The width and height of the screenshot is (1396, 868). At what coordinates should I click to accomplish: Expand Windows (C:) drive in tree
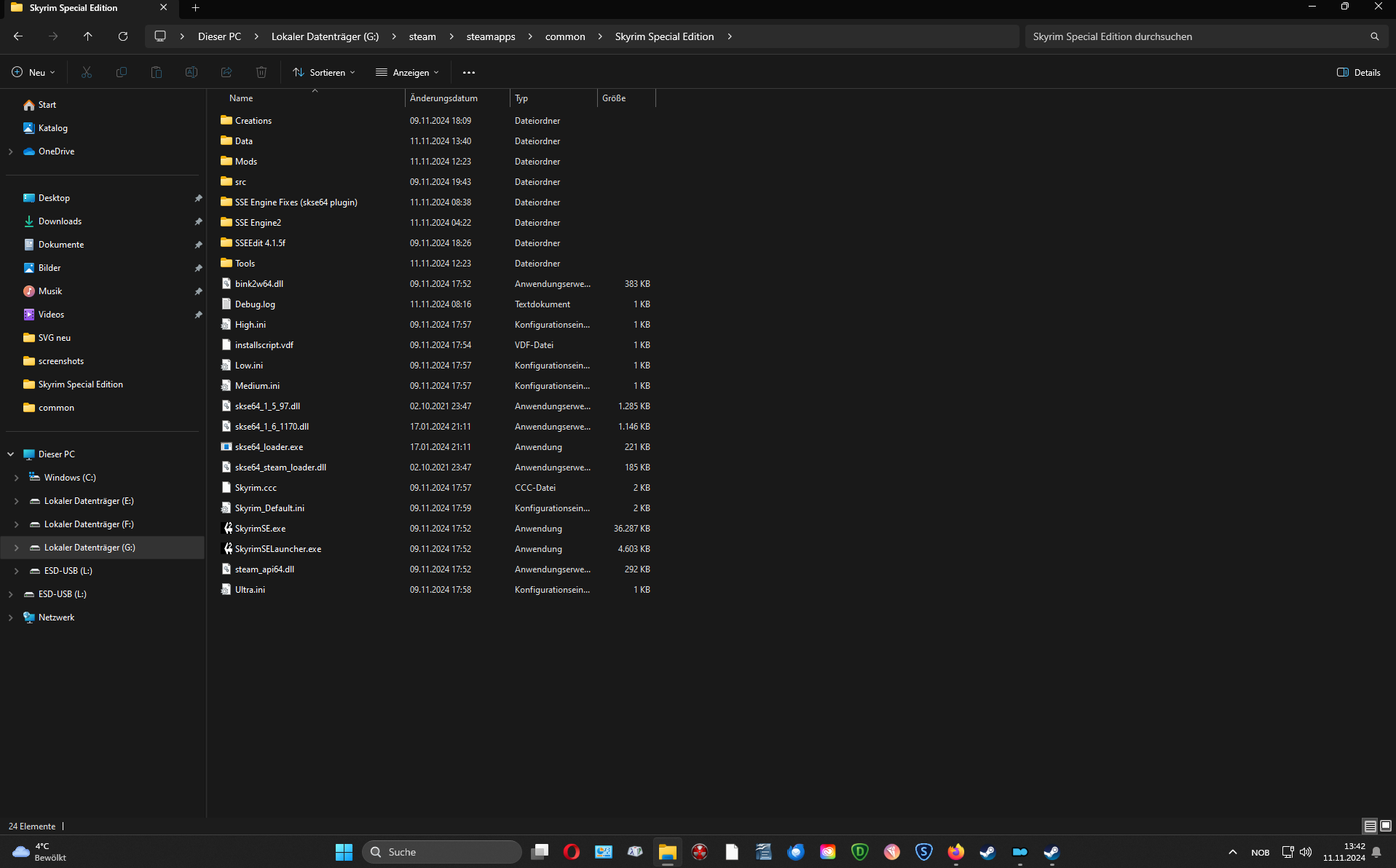(17, 478)
